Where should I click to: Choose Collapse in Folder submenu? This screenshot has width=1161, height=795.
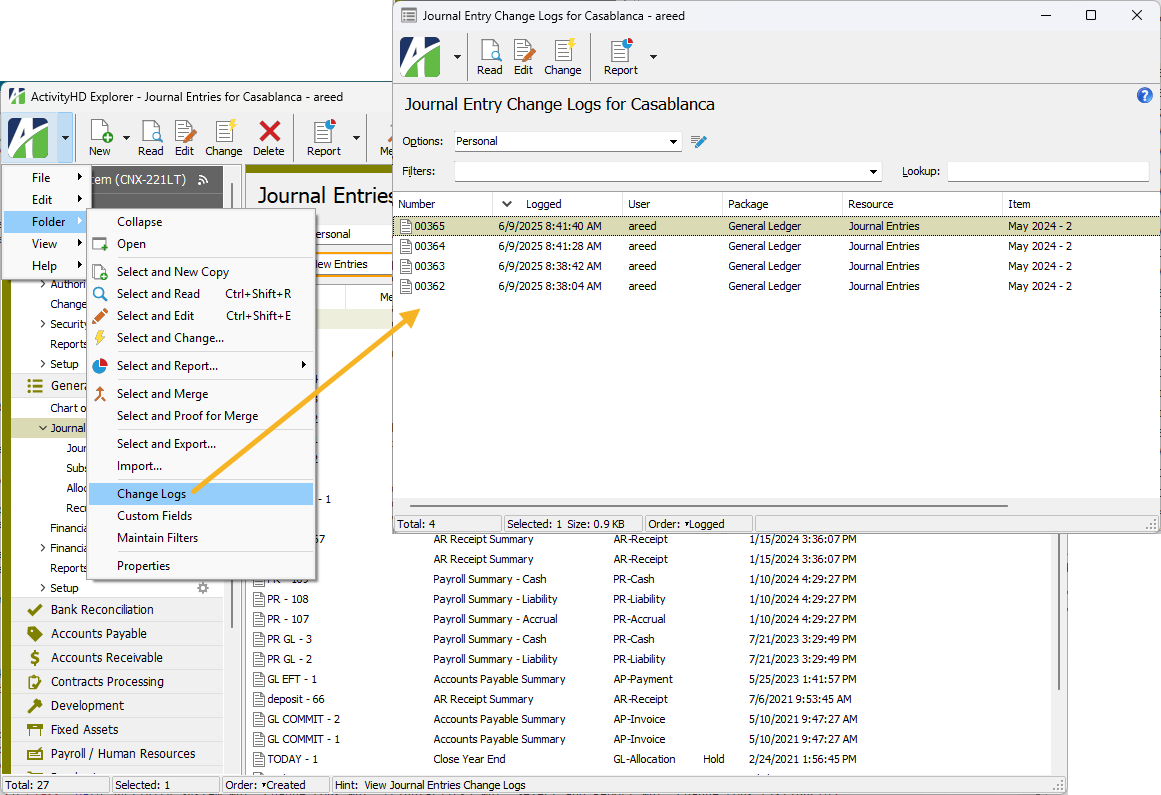tap(201, 222)
